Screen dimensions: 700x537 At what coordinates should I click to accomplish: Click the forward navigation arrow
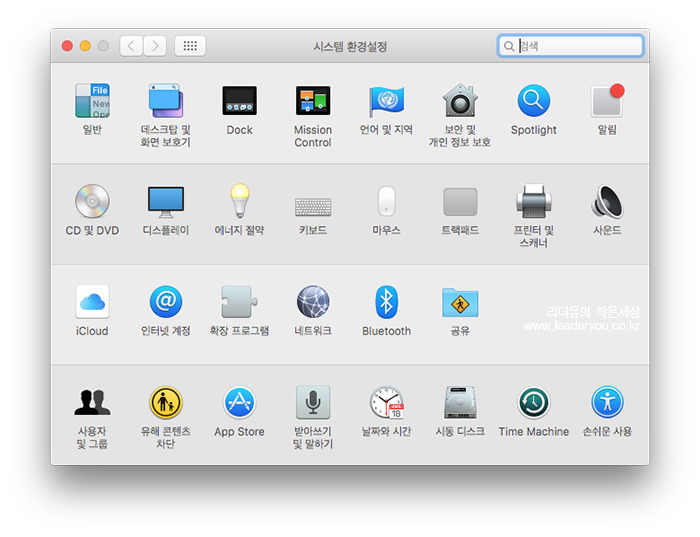coord(155,46)
